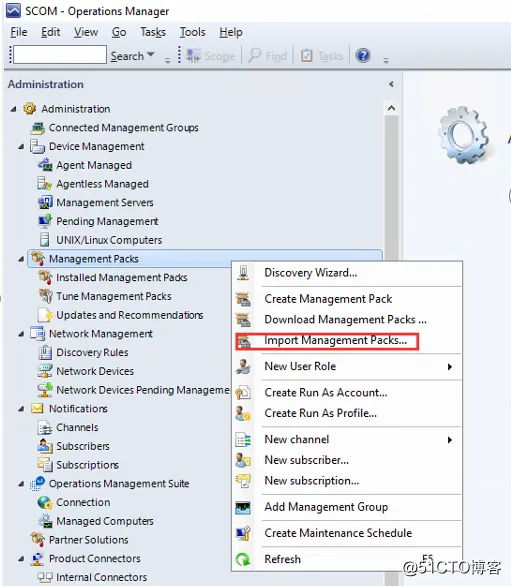This screenshot has width=511, height=586.
Task: Collapse the Management Packs node
Action: pyautogui.click(x=21, y=259)
